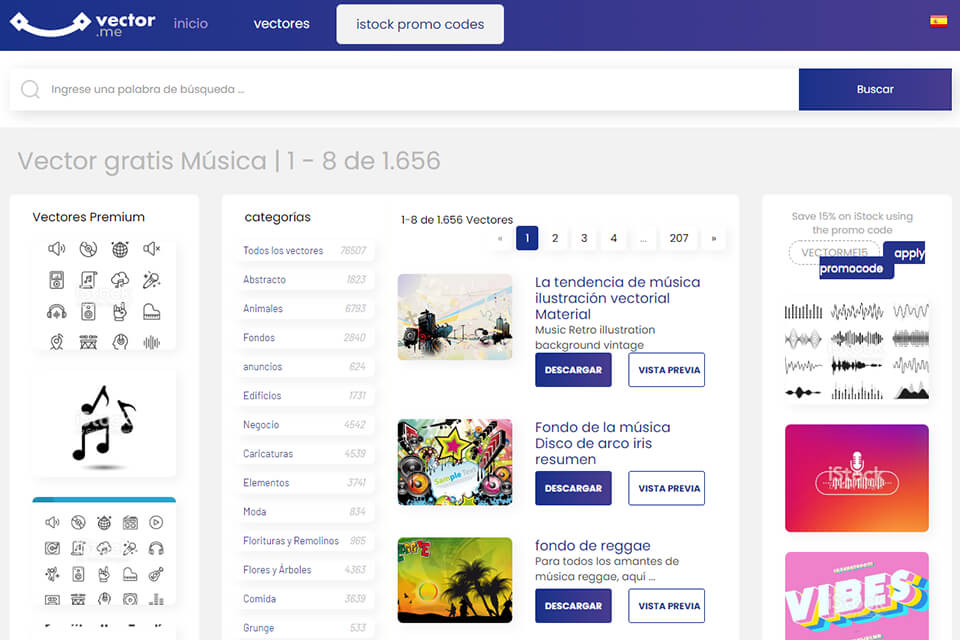Select the piano icon in the lower icon set
The width and height of the screenshot is (960, 640).
tap(130, 573)
